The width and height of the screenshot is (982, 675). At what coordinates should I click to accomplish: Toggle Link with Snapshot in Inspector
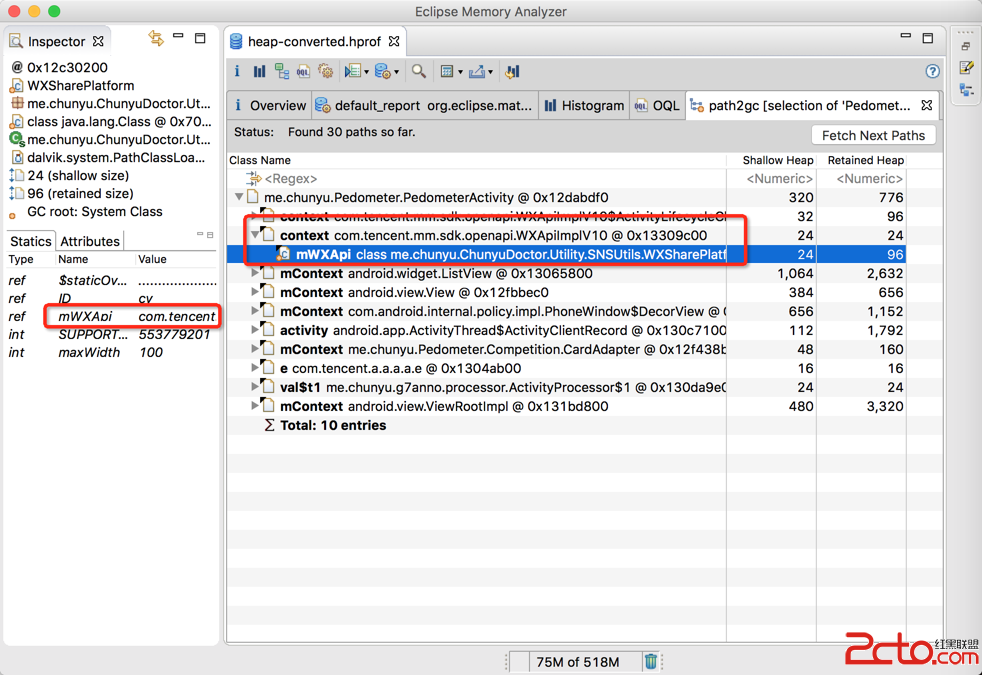156,39
